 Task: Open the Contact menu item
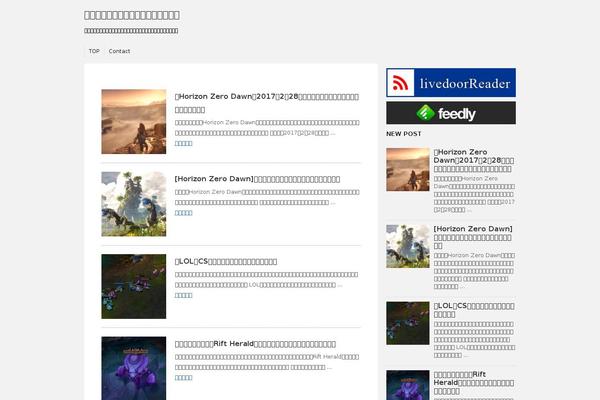point(119,51)
